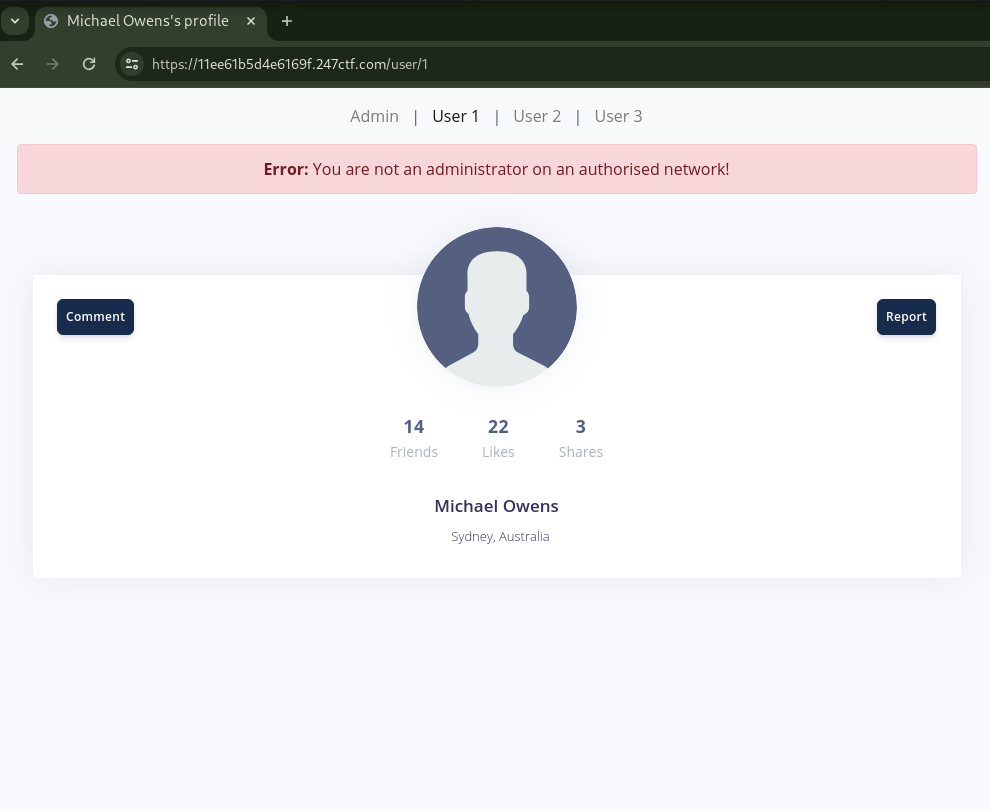Click the Report button

[x=906, y=316]
